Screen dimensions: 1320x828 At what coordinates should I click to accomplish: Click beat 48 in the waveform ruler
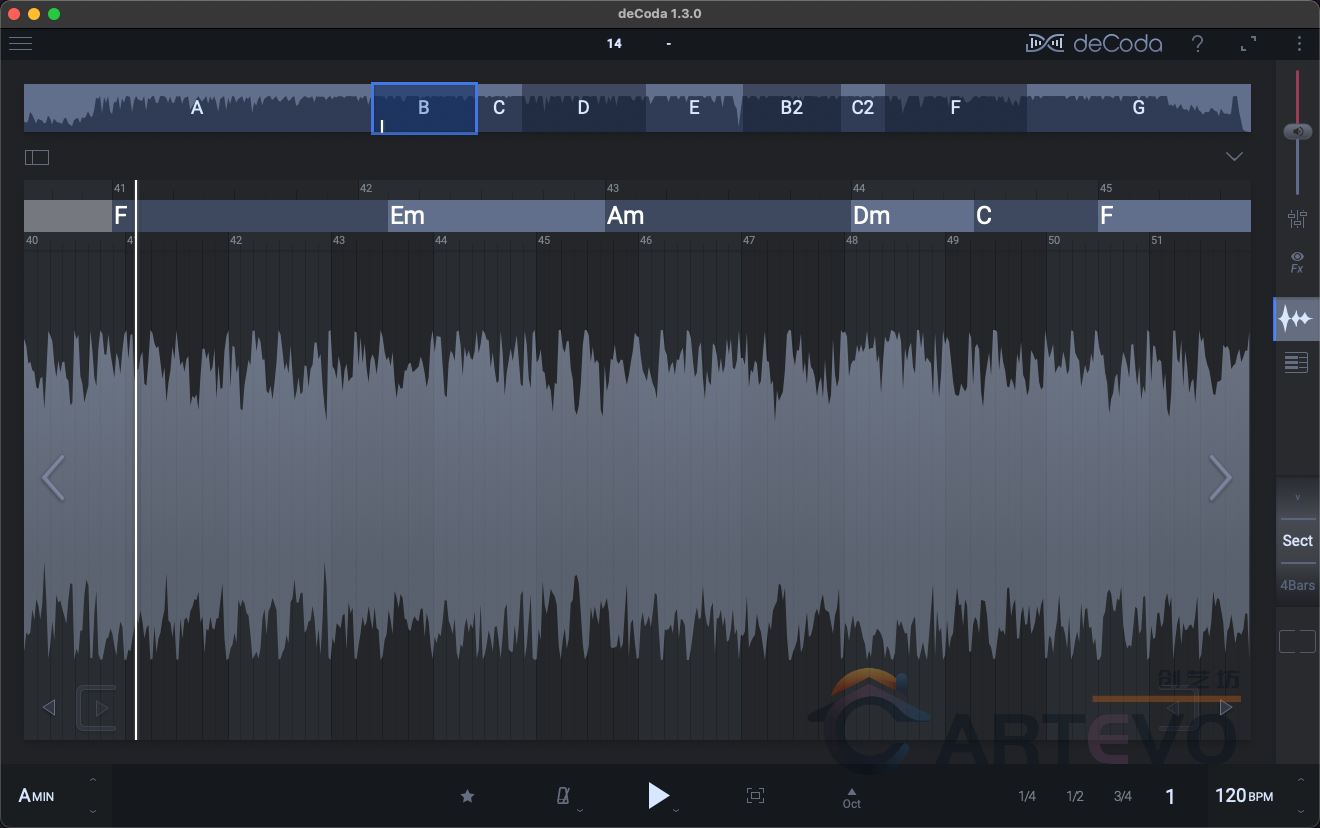click(x=851, y=240)
